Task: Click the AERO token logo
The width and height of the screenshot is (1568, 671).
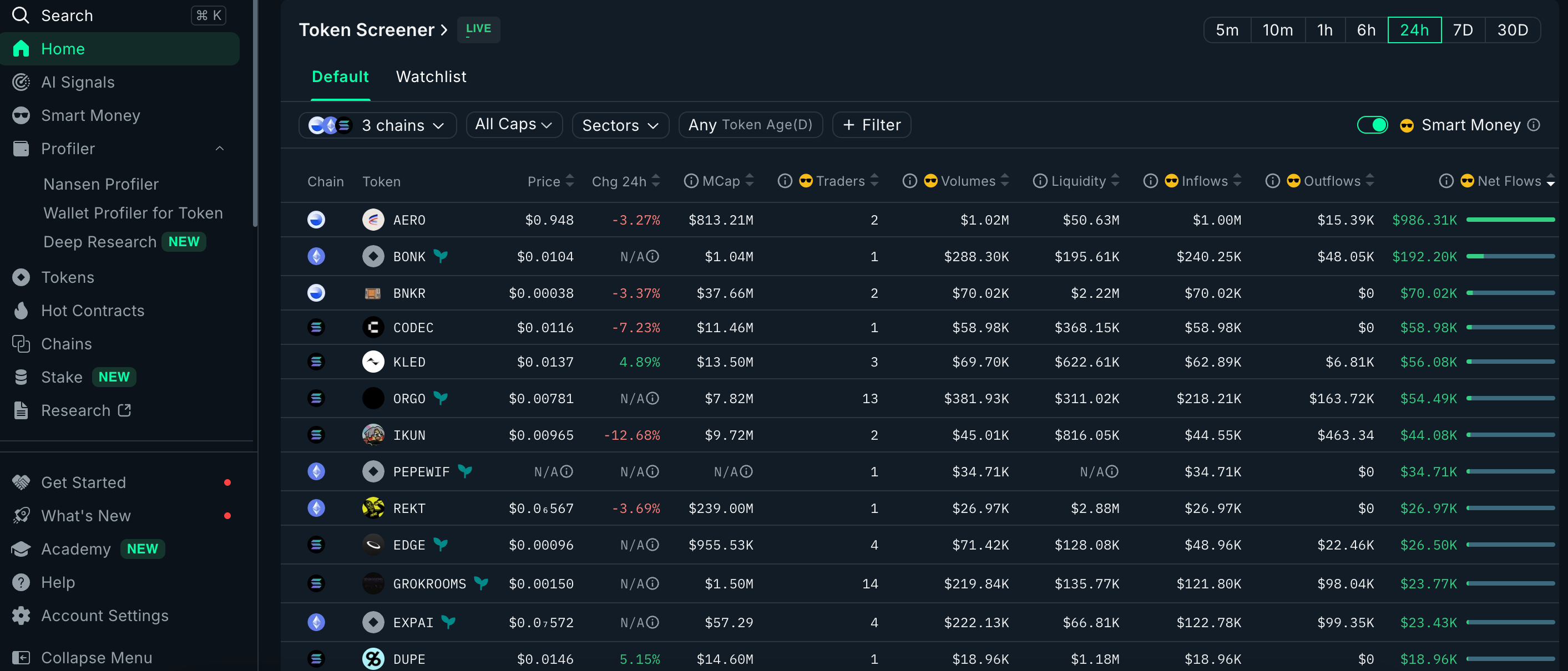Action: tap(373, 220)
